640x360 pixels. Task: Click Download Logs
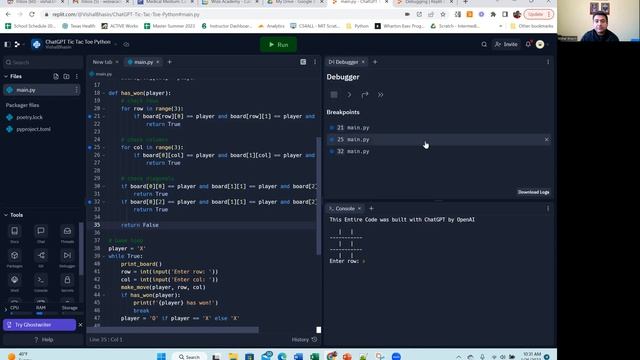[533, 192]
